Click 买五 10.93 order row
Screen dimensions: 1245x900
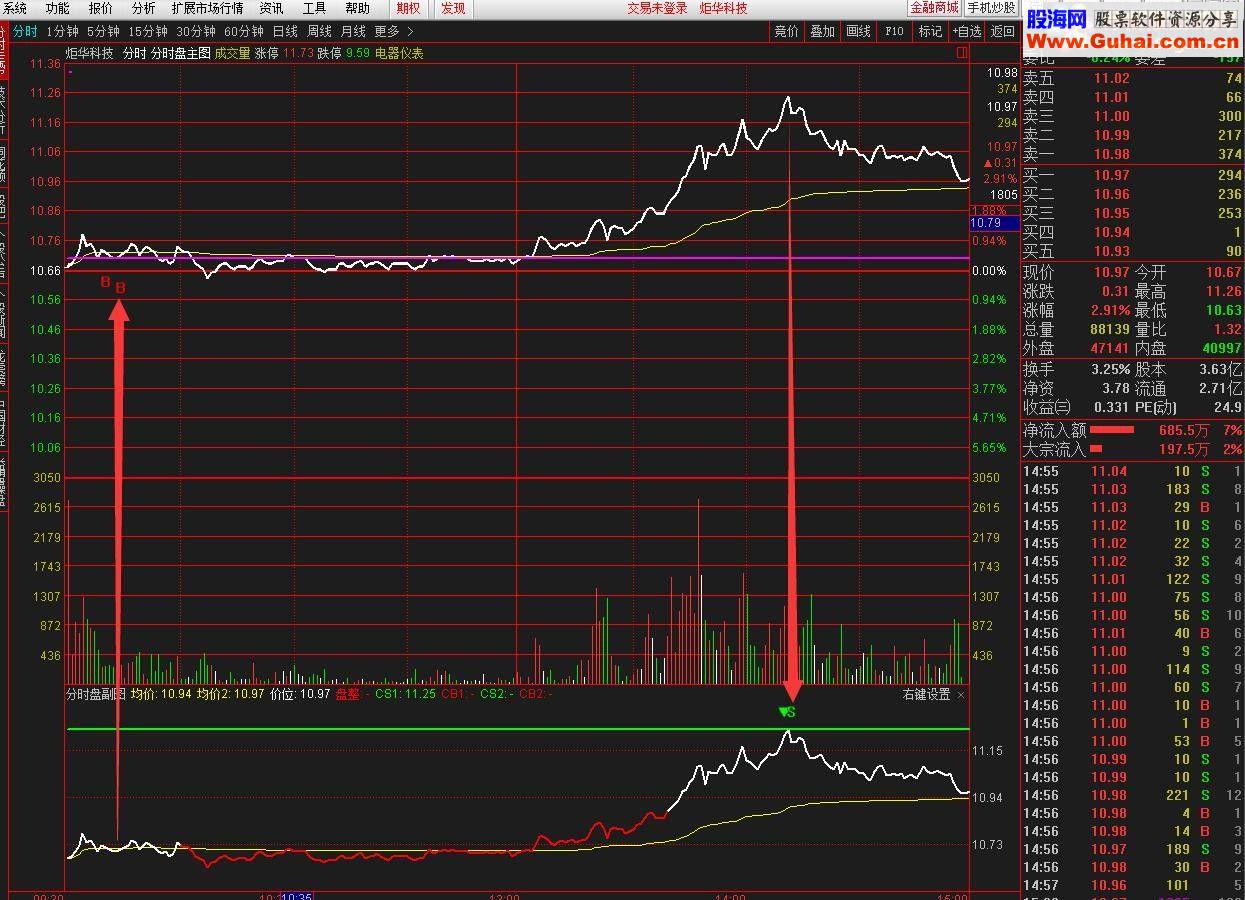pyautogui.click(x=1132, y=252)
